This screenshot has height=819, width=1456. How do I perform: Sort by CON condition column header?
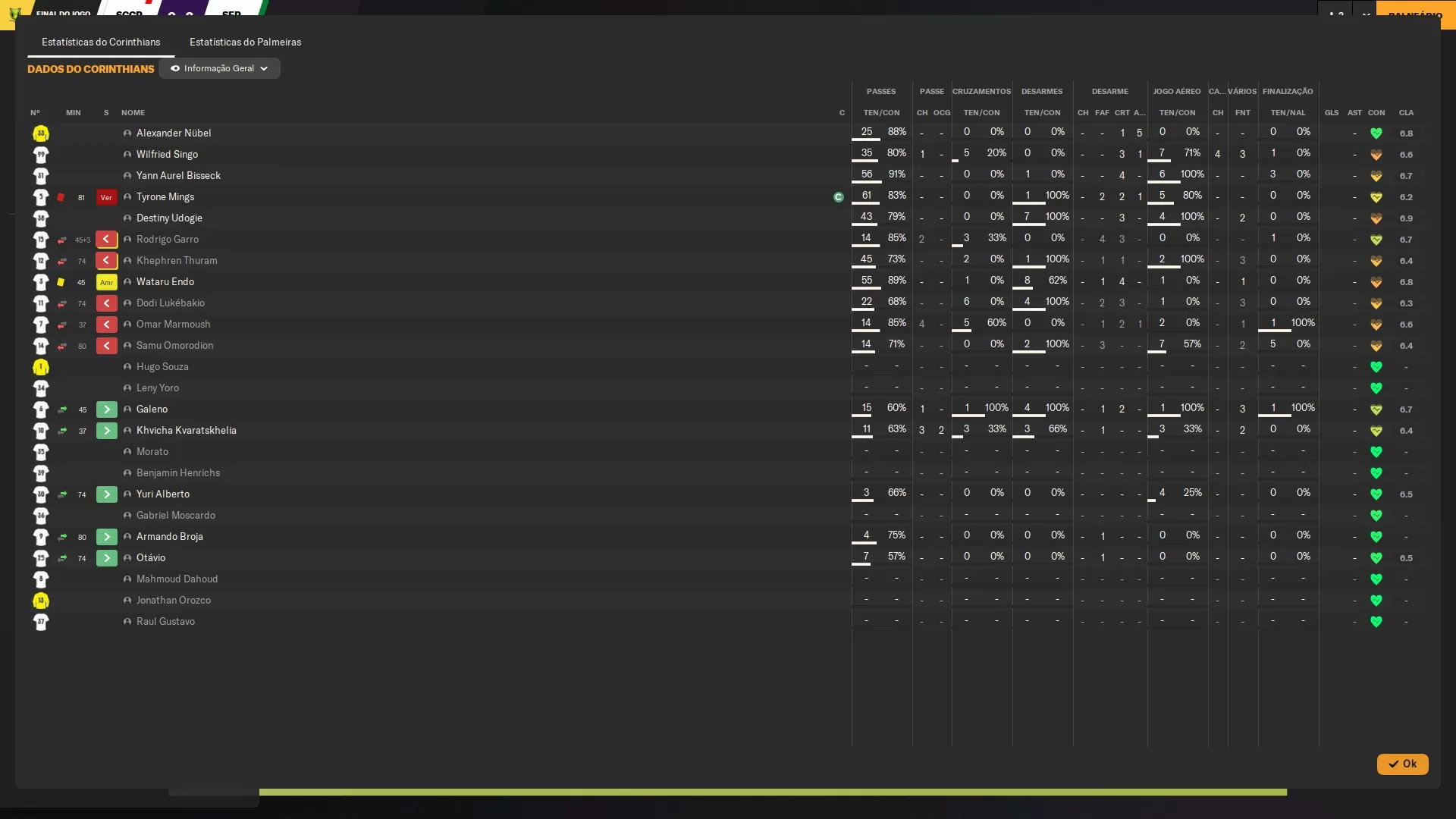1376,113
